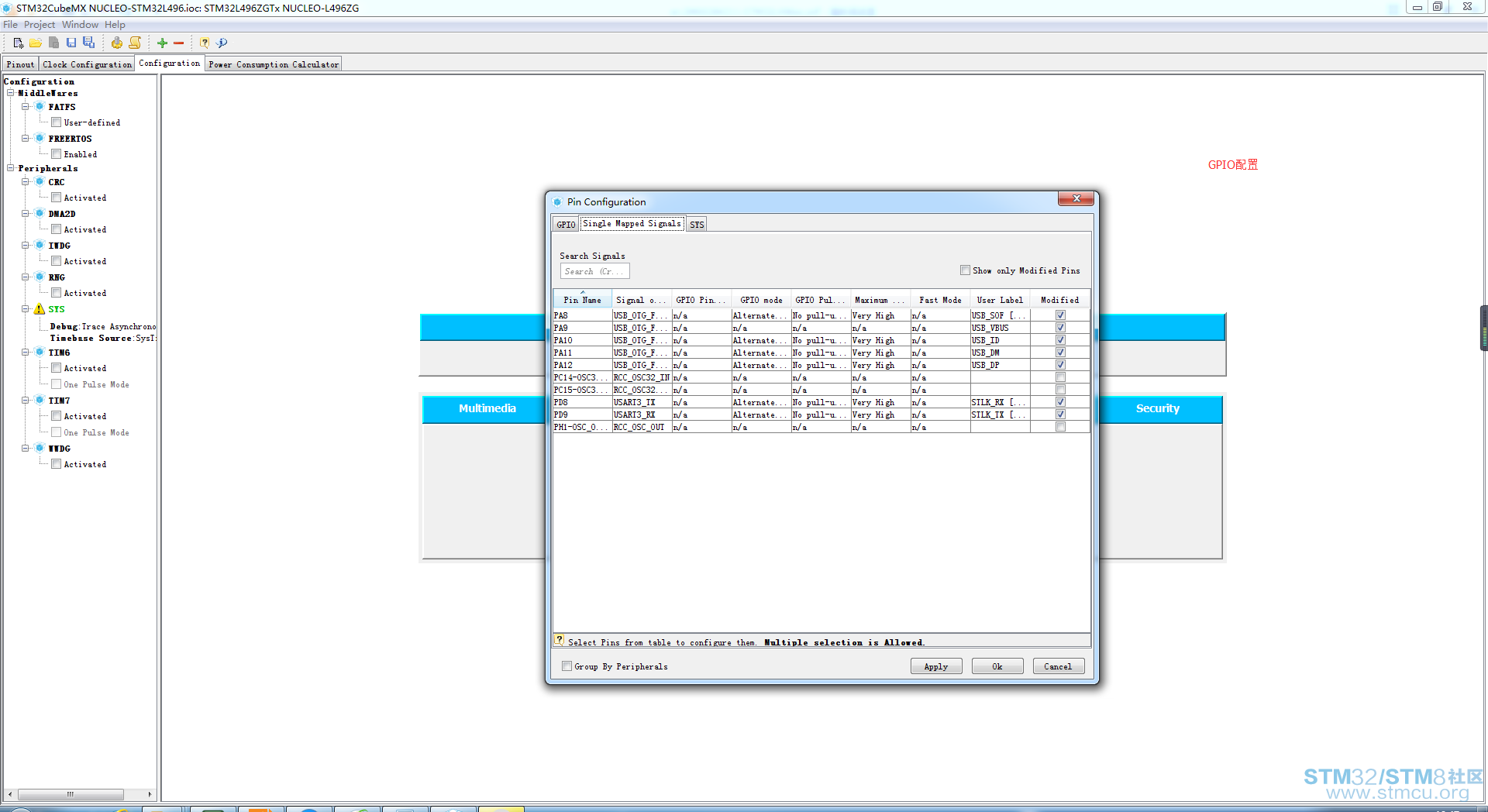Activate the RNG peripheral checkbox
The width and height of the screenshot is (1488, 812).
(57, 293)
